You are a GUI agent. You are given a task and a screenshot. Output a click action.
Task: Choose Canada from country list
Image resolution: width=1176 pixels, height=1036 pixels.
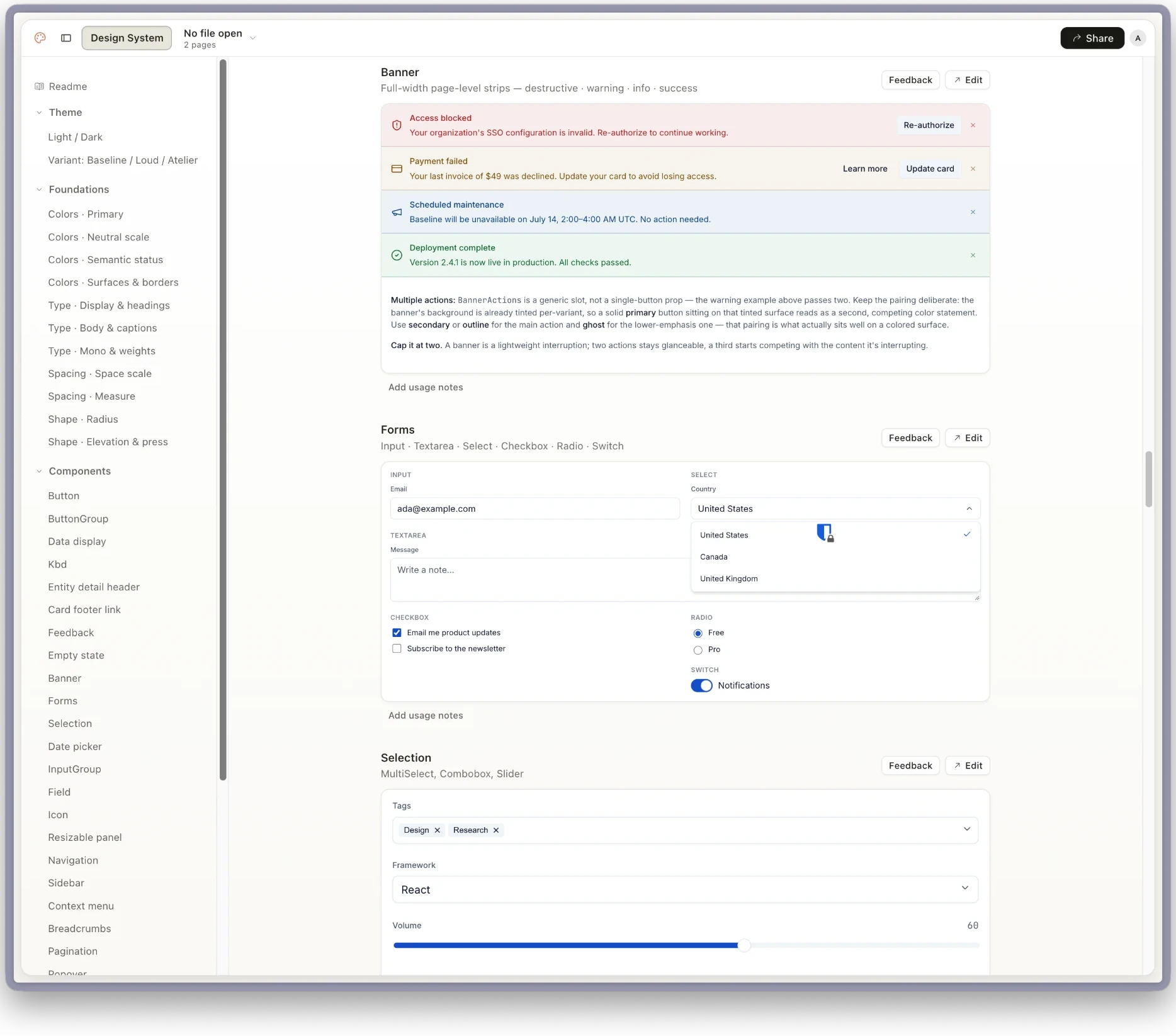click(835, 557)
